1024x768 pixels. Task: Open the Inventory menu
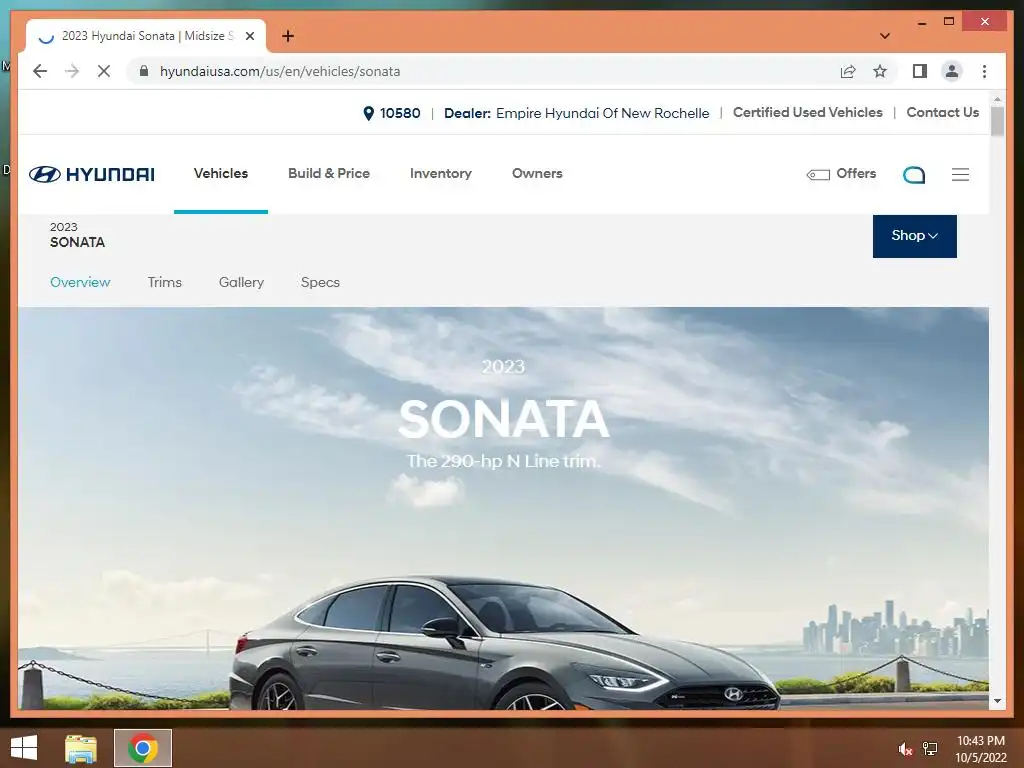tap(441, 174)
